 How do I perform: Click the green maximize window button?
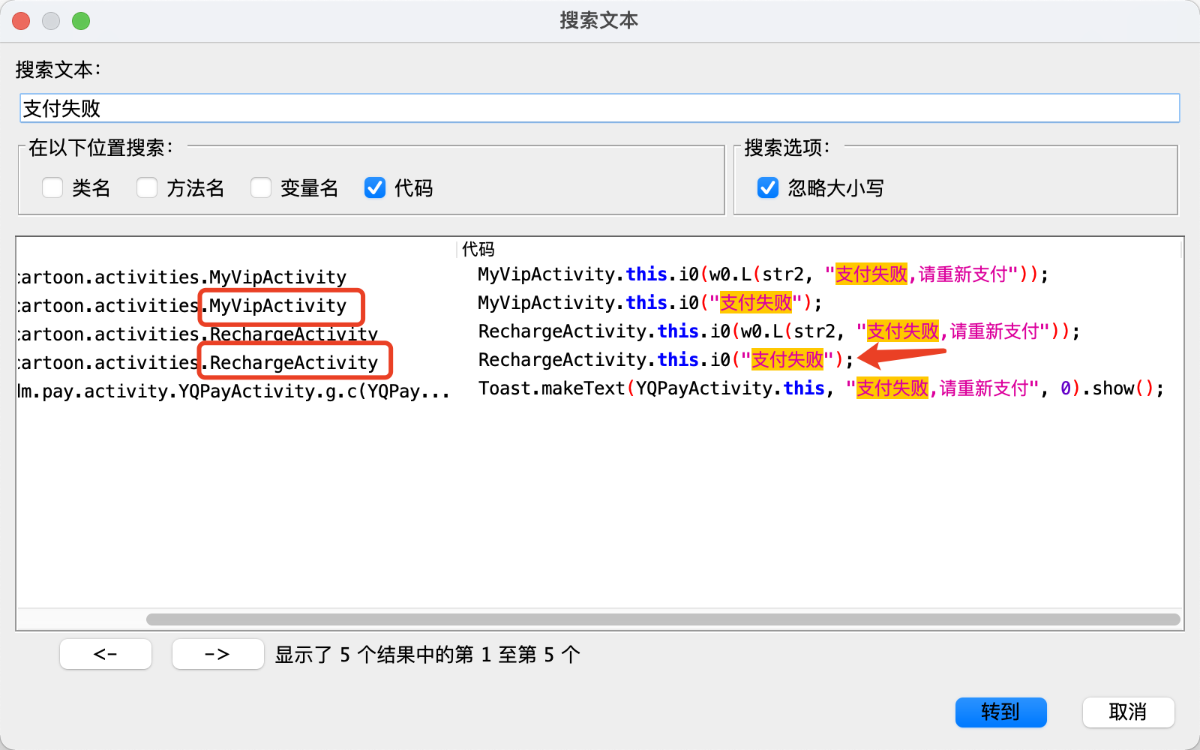[81, 20]
